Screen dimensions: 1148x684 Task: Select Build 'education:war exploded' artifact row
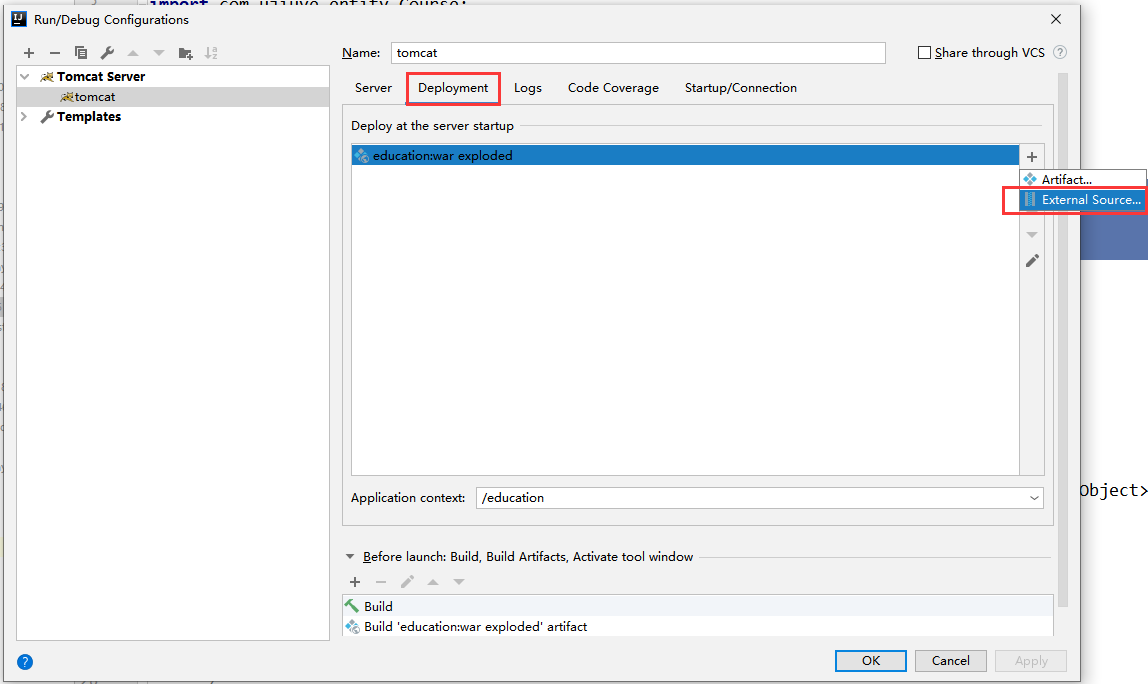698,627
